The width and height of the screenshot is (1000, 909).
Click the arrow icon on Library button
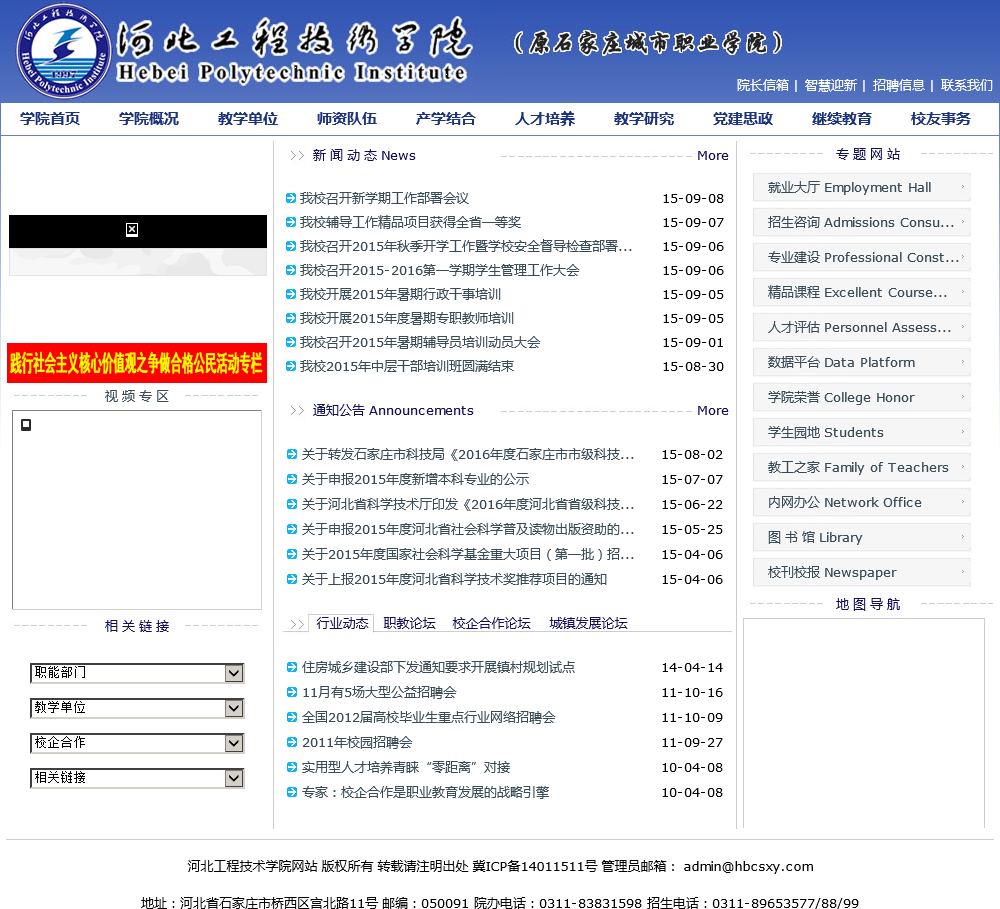[x=962, y=537]
